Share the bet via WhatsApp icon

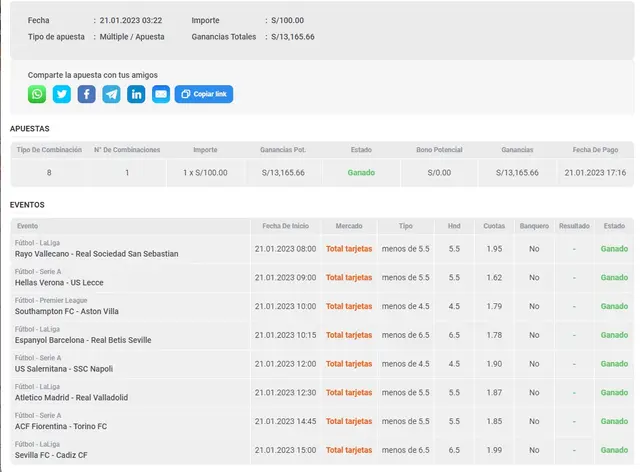37,94
